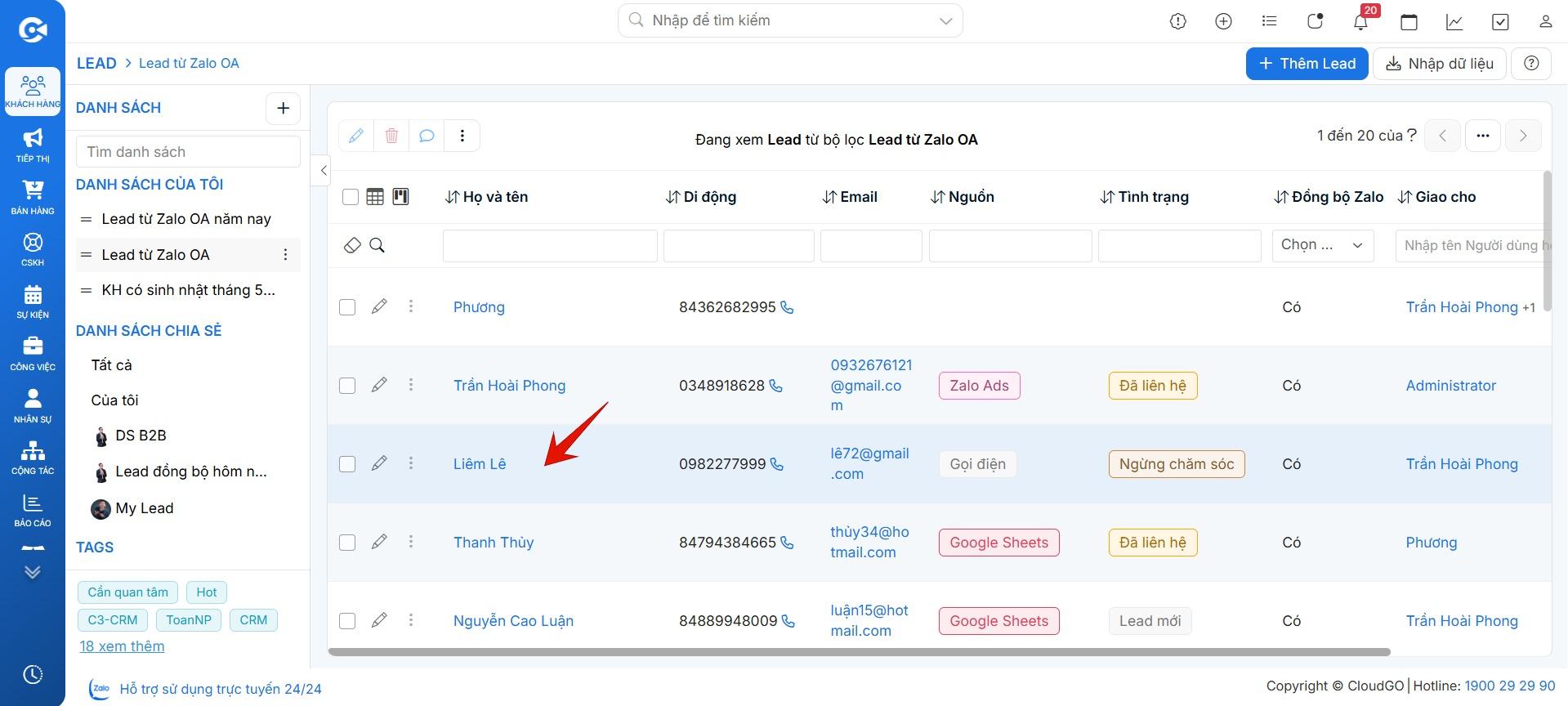Open row menu dots for Thanh Thùy
The width and height of the screenshot is (1568, 706).
[x=411, y=542]
